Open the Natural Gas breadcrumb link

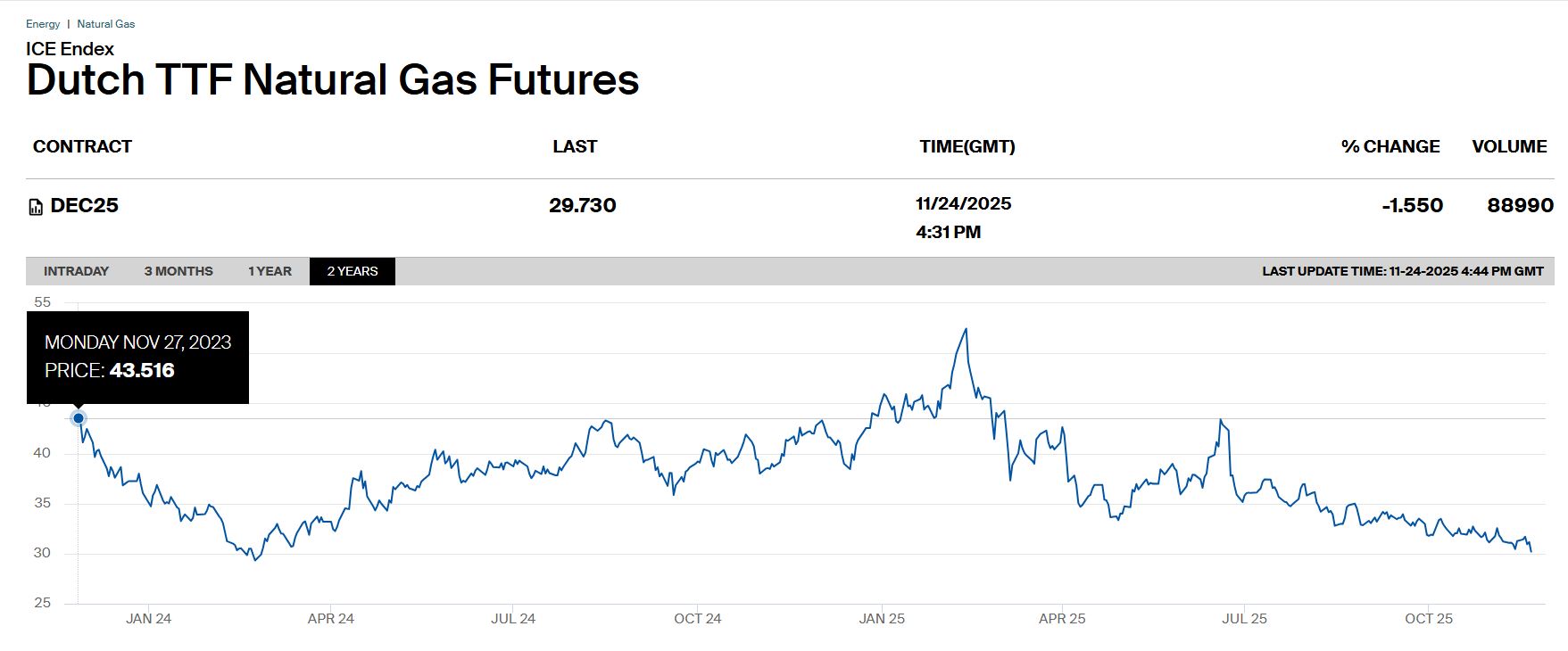click(x=106, y=24)
